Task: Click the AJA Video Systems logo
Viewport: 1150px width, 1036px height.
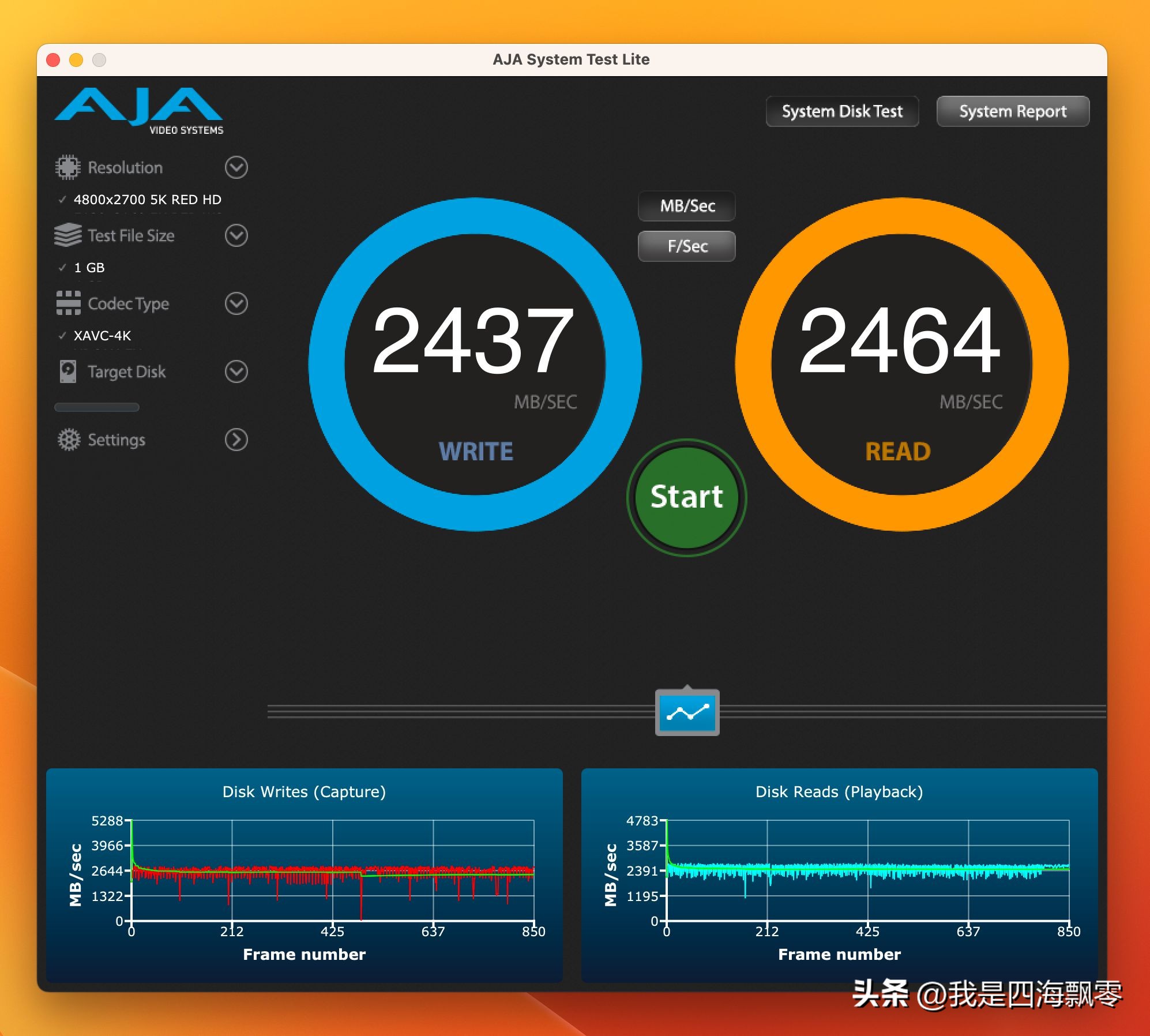Action: click(139, 111)
